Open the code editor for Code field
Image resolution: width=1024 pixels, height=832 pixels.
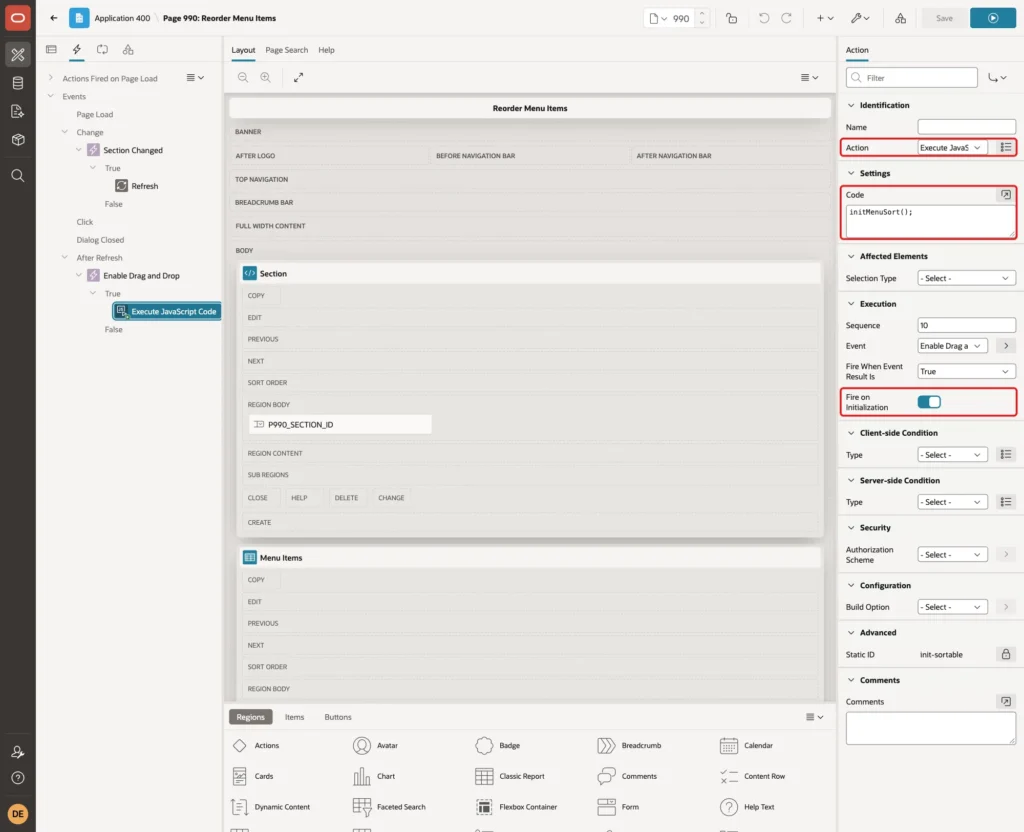point(1006,195)
